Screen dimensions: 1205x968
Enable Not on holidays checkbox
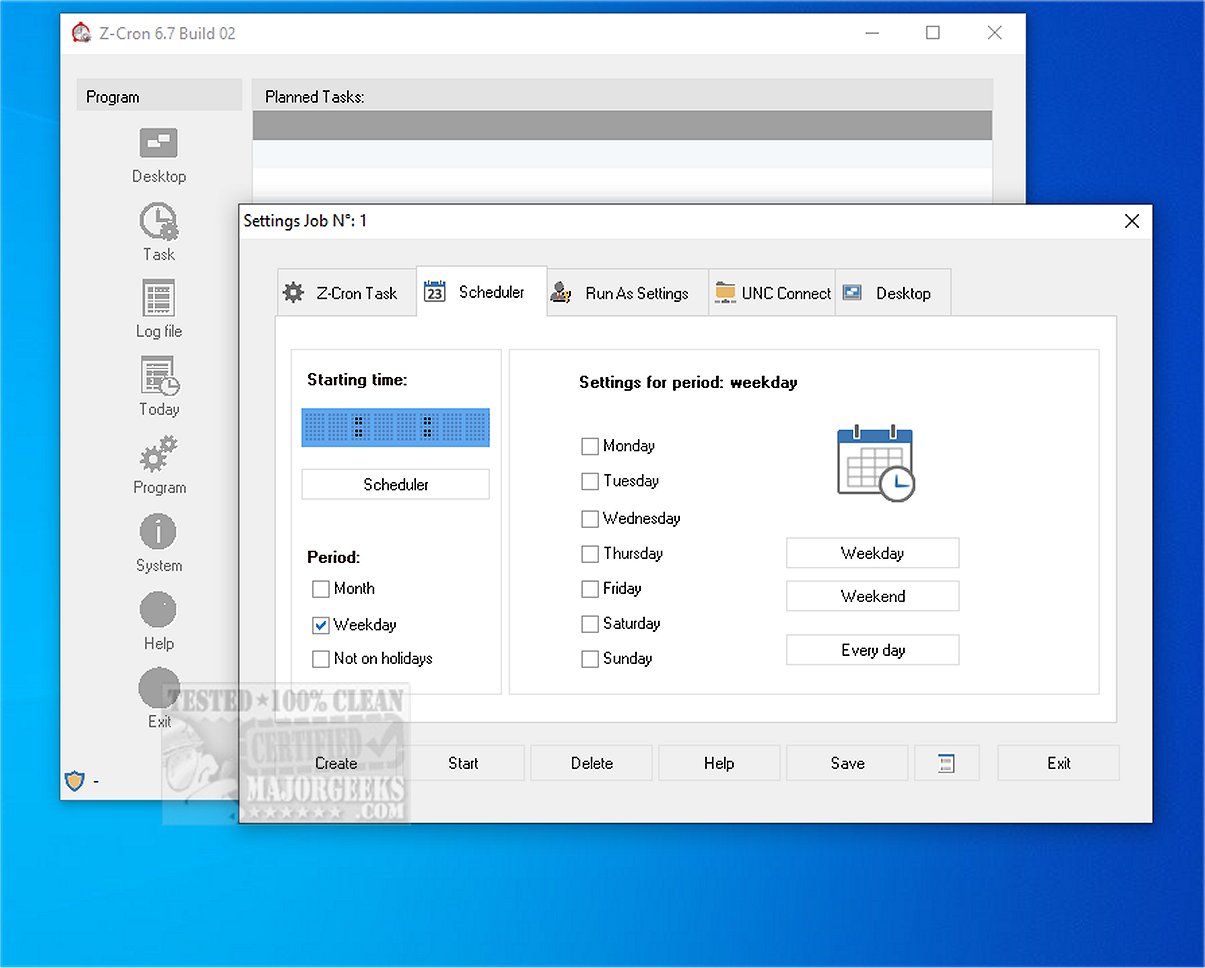[x=321, y=659]
